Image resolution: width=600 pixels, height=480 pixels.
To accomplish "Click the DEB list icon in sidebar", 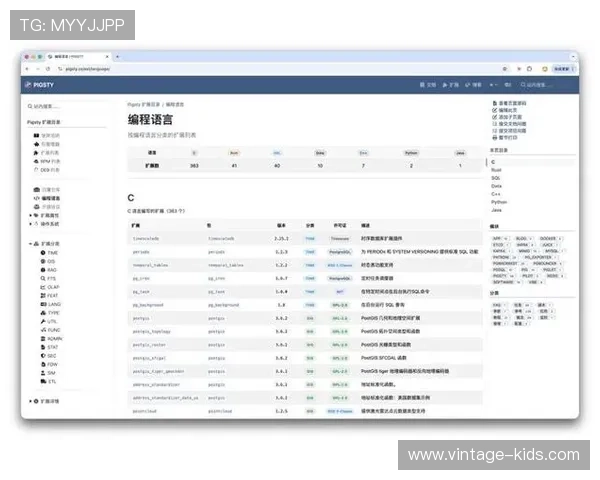I will point(36,170).
